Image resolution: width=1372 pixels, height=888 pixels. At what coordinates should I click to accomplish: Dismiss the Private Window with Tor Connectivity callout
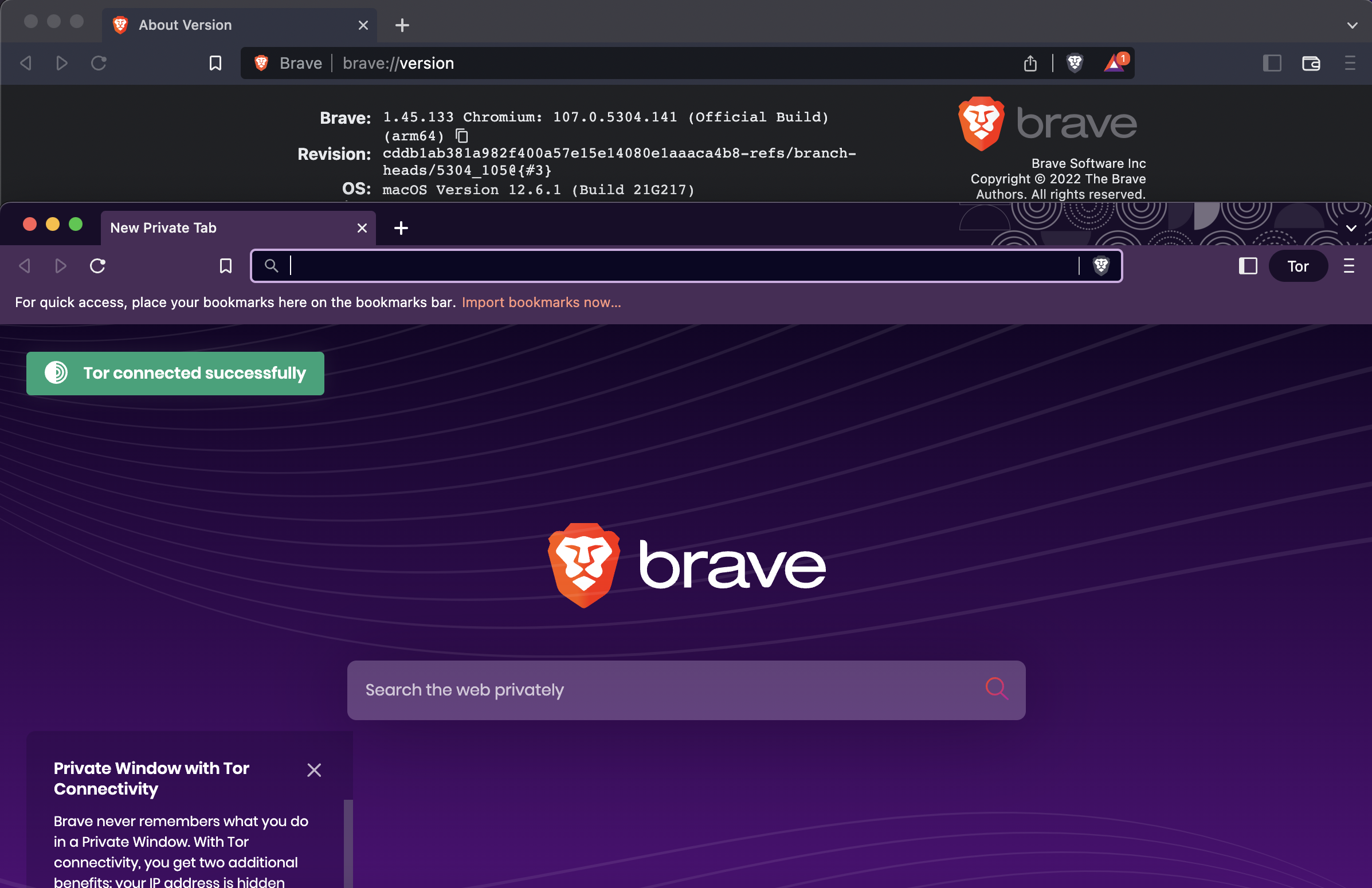coord(314,770)
